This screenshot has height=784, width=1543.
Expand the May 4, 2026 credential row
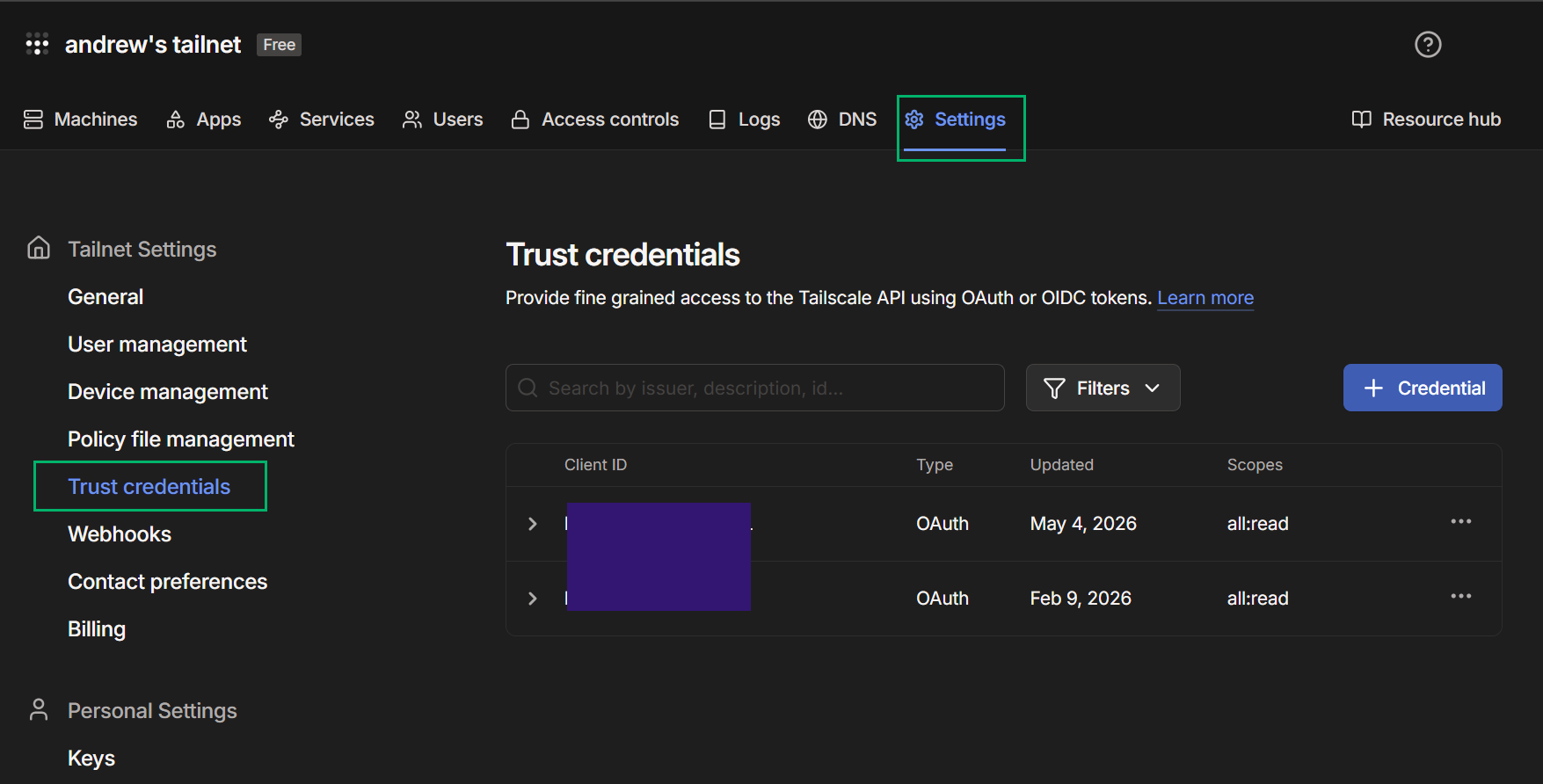click(533, 524)
